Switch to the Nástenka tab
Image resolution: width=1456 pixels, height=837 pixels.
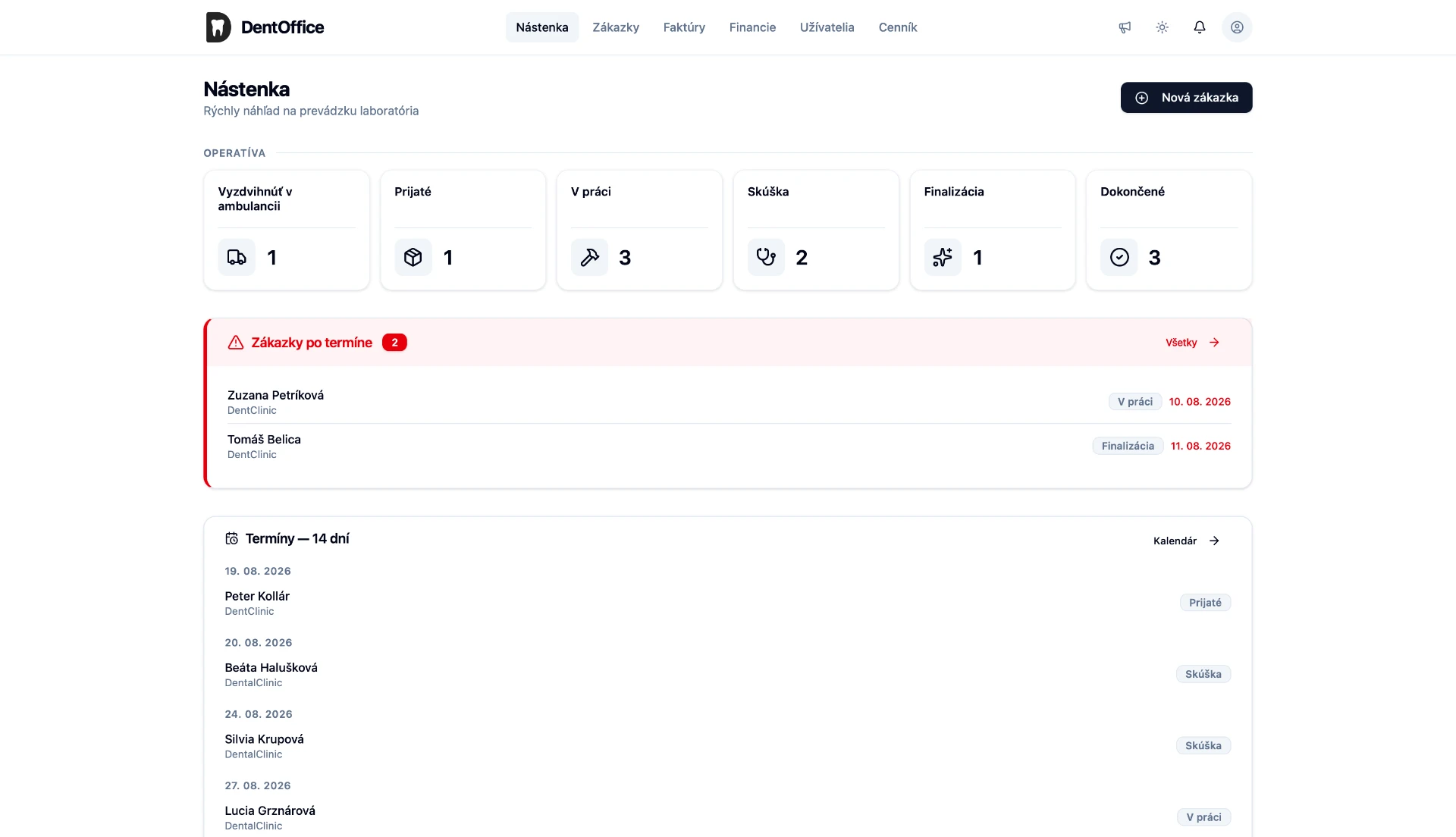[542, 27]
